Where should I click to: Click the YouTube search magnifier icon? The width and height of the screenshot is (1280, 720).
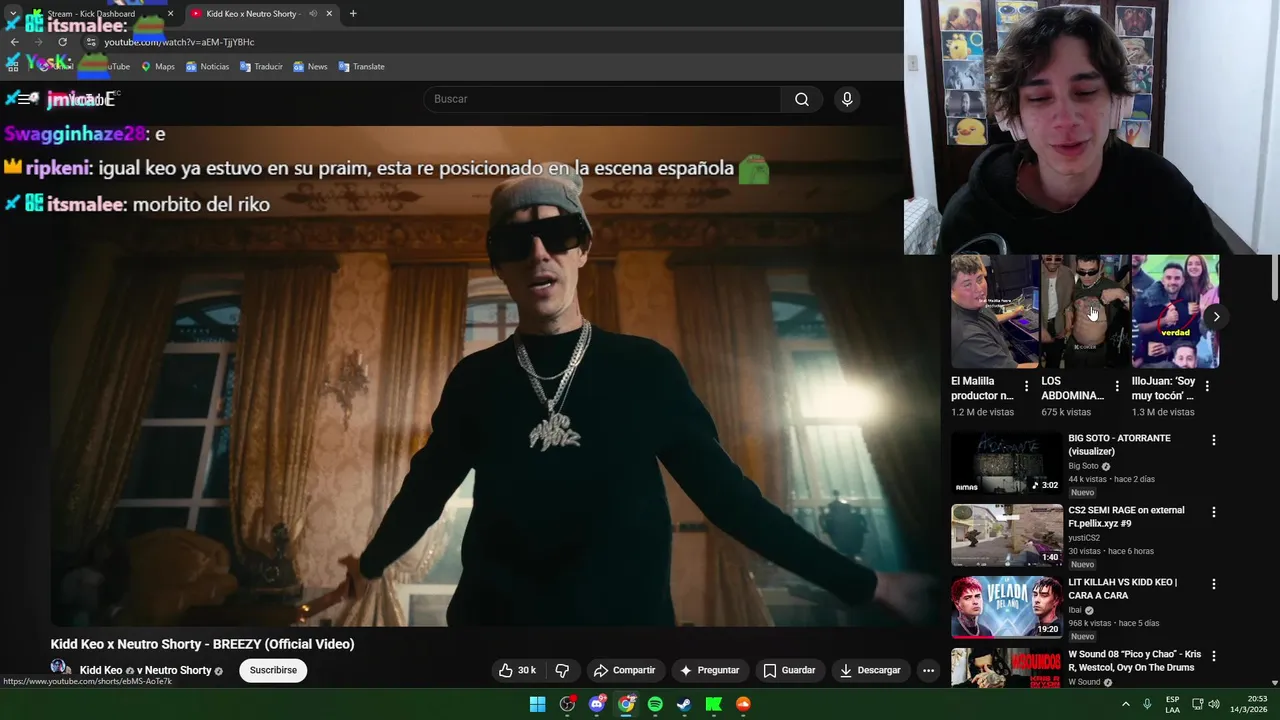[802, 99]
